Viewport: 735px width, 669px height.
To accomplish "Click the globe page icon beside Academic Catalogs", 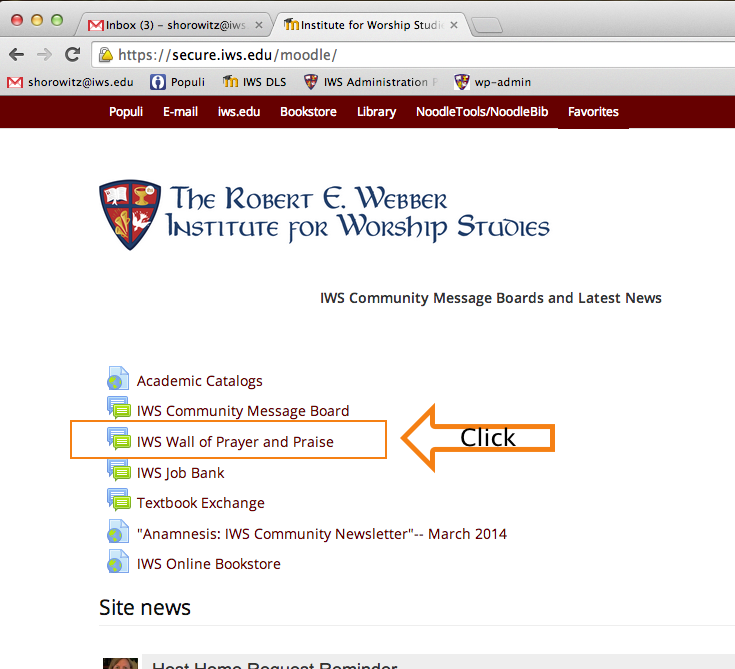I will [118, 378].
